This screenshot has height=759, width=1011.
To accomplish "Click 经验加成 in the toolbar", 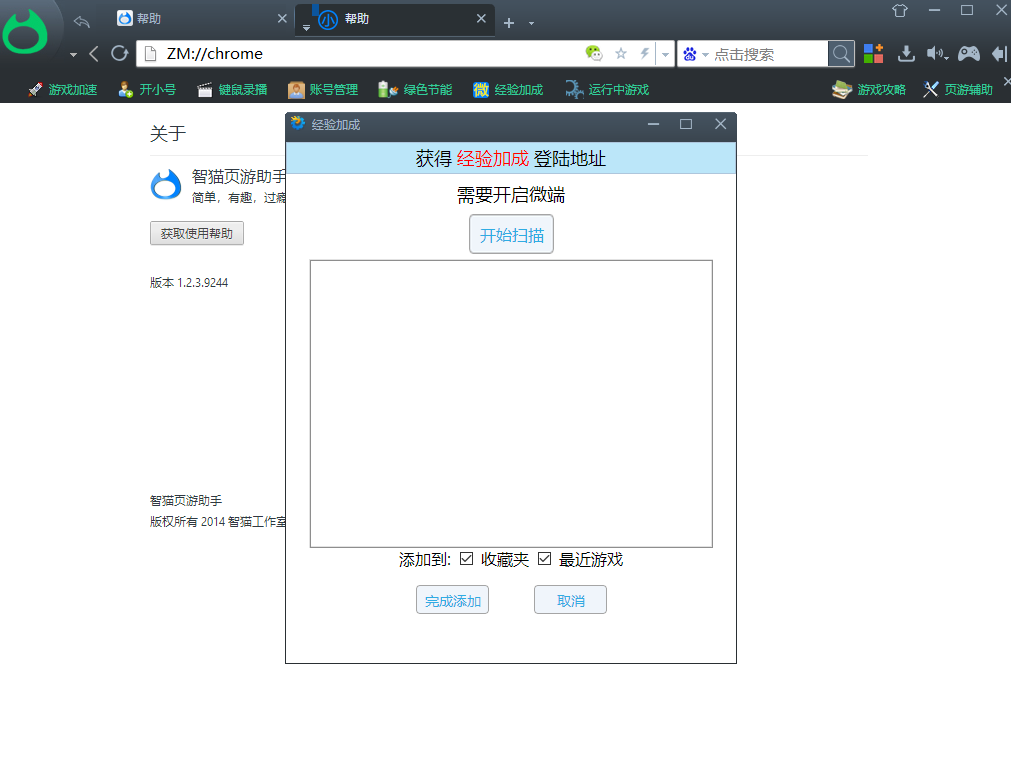I will pos(508,90).
